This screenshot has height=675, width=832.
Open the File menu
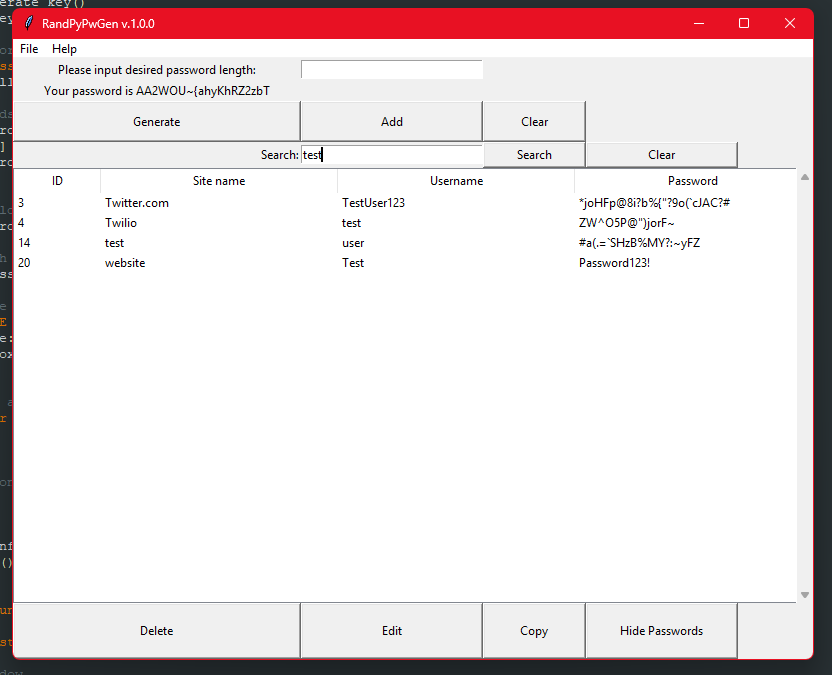[x=29, y=49]
